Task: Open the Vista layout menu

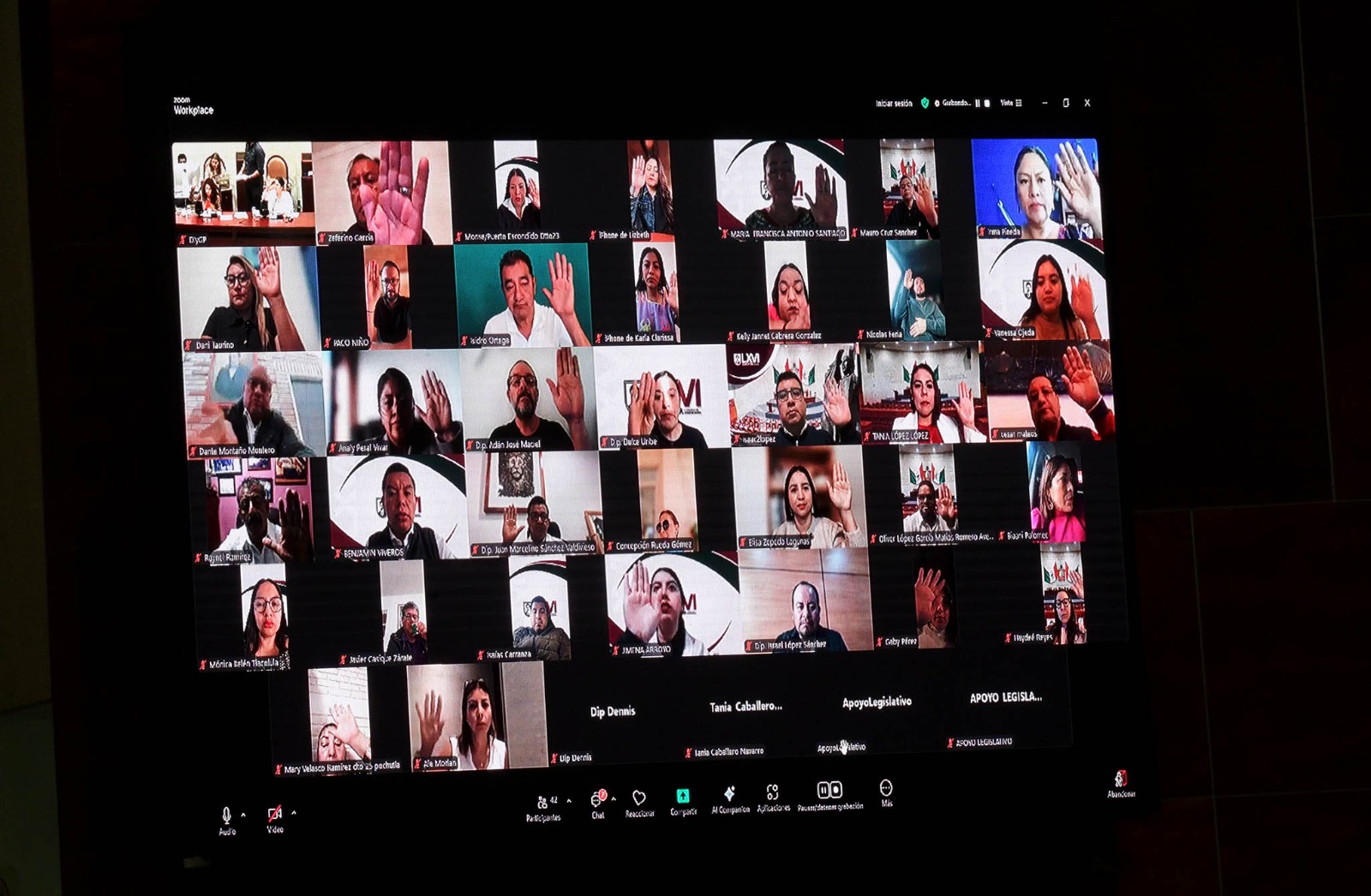Action: click(x=1011, y=103)
